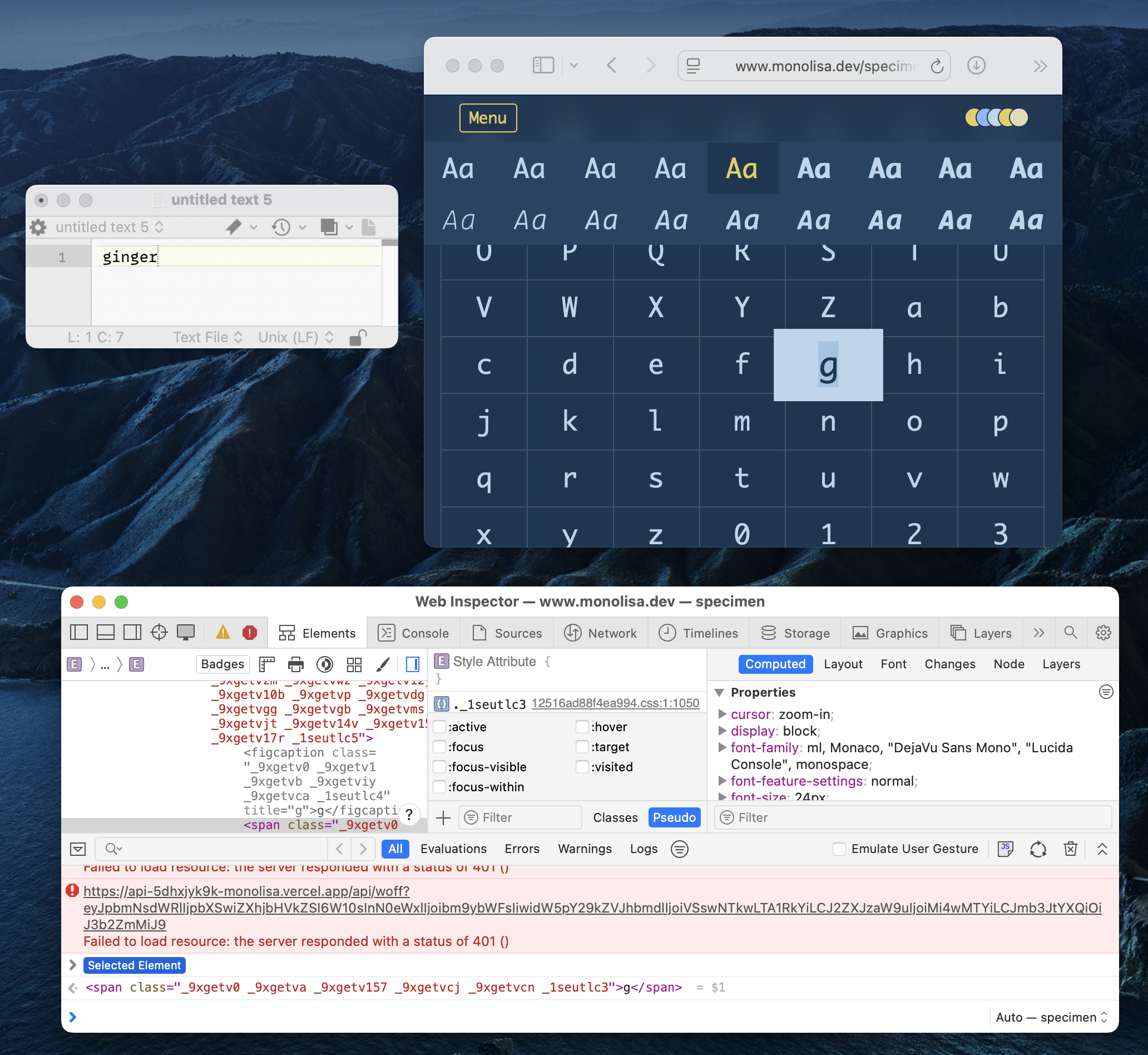Enable Emulate User Gesture checkbox
This screenshot has height=1055, width=1148.
coord(839,849)
